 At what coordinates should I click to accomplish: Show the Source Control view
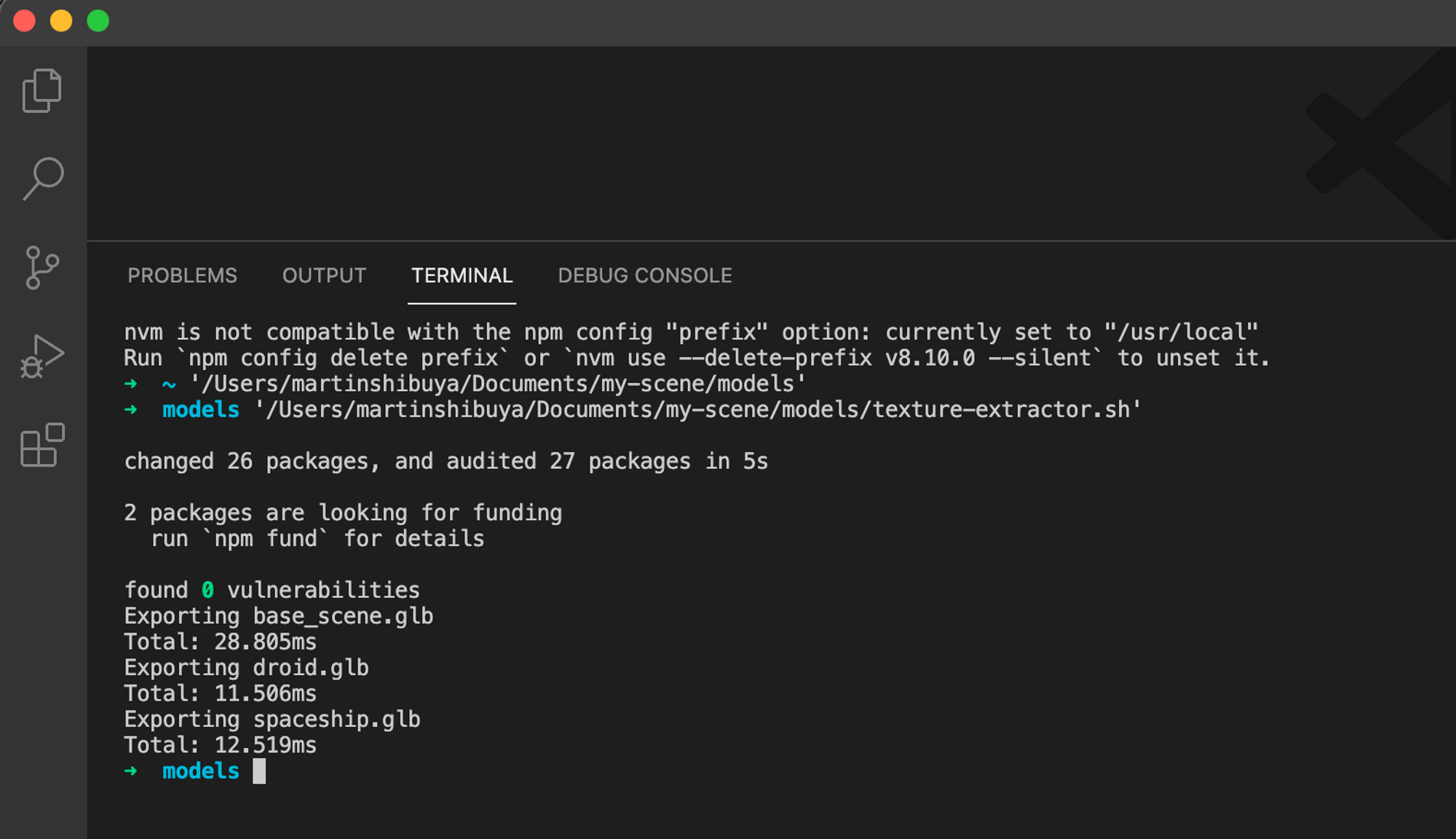(42, 267)
